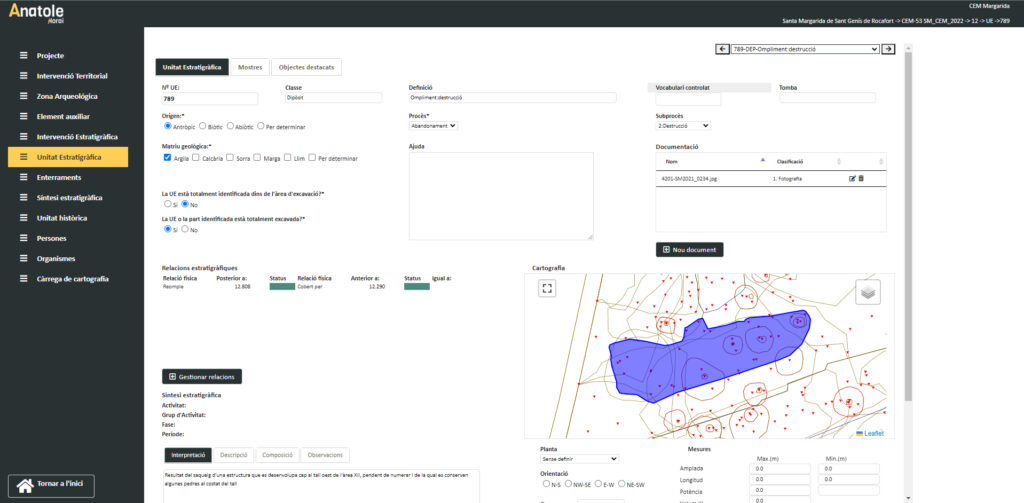Expand the Subprocés dropdown
Image resolution: width=1024 pixels, height=503 pixels.
676,126
